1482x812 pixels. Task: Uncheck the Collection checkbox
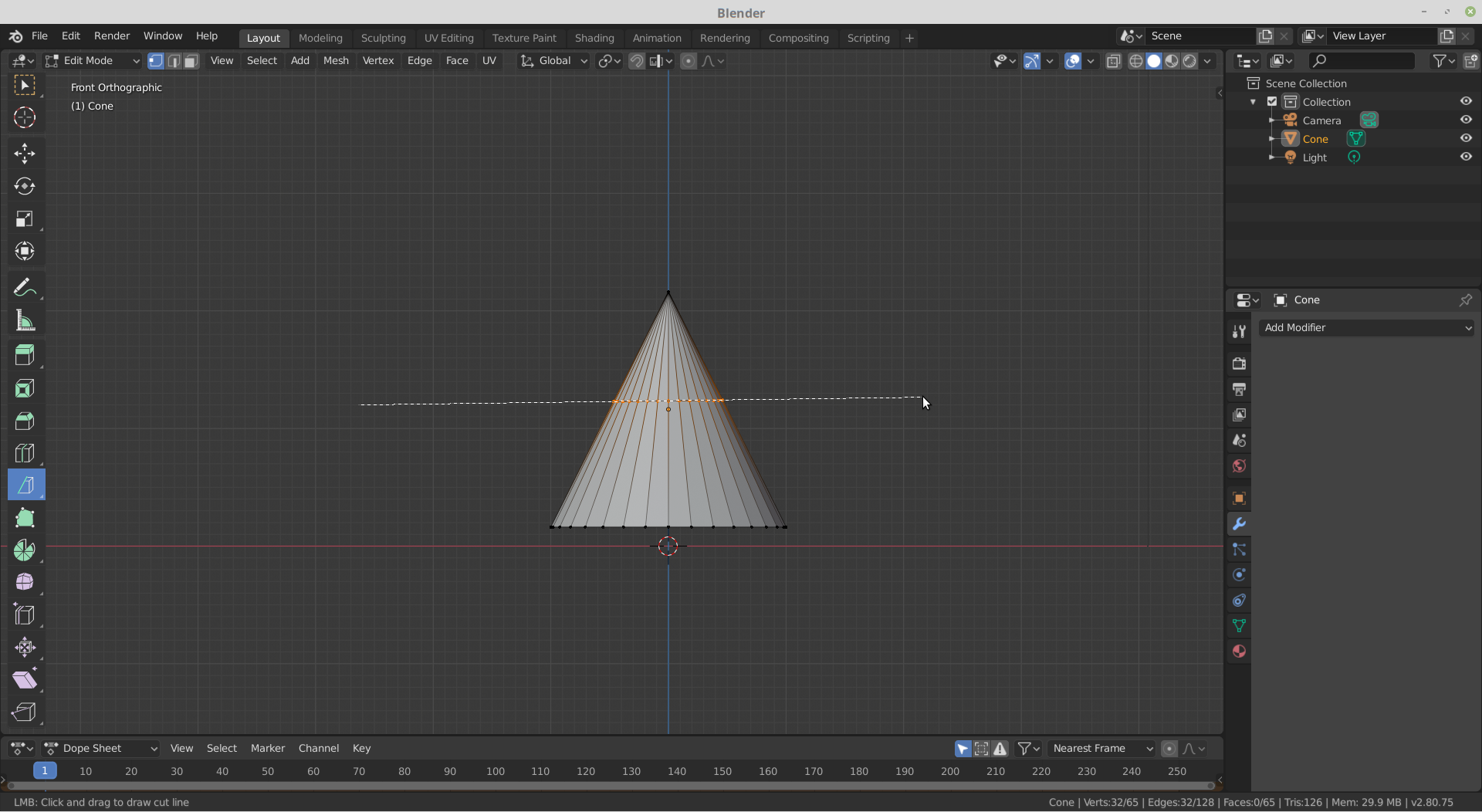click(1271, 101)
